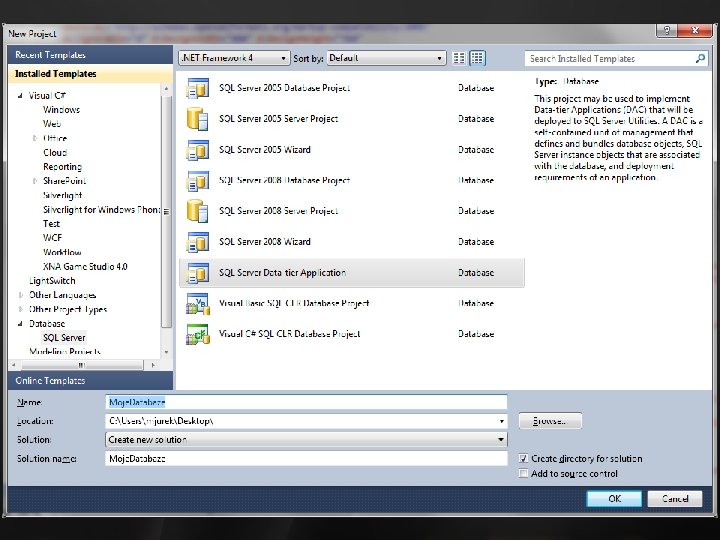Select 'SQL Server 2005 Database Project' template name

pos(284,88)
